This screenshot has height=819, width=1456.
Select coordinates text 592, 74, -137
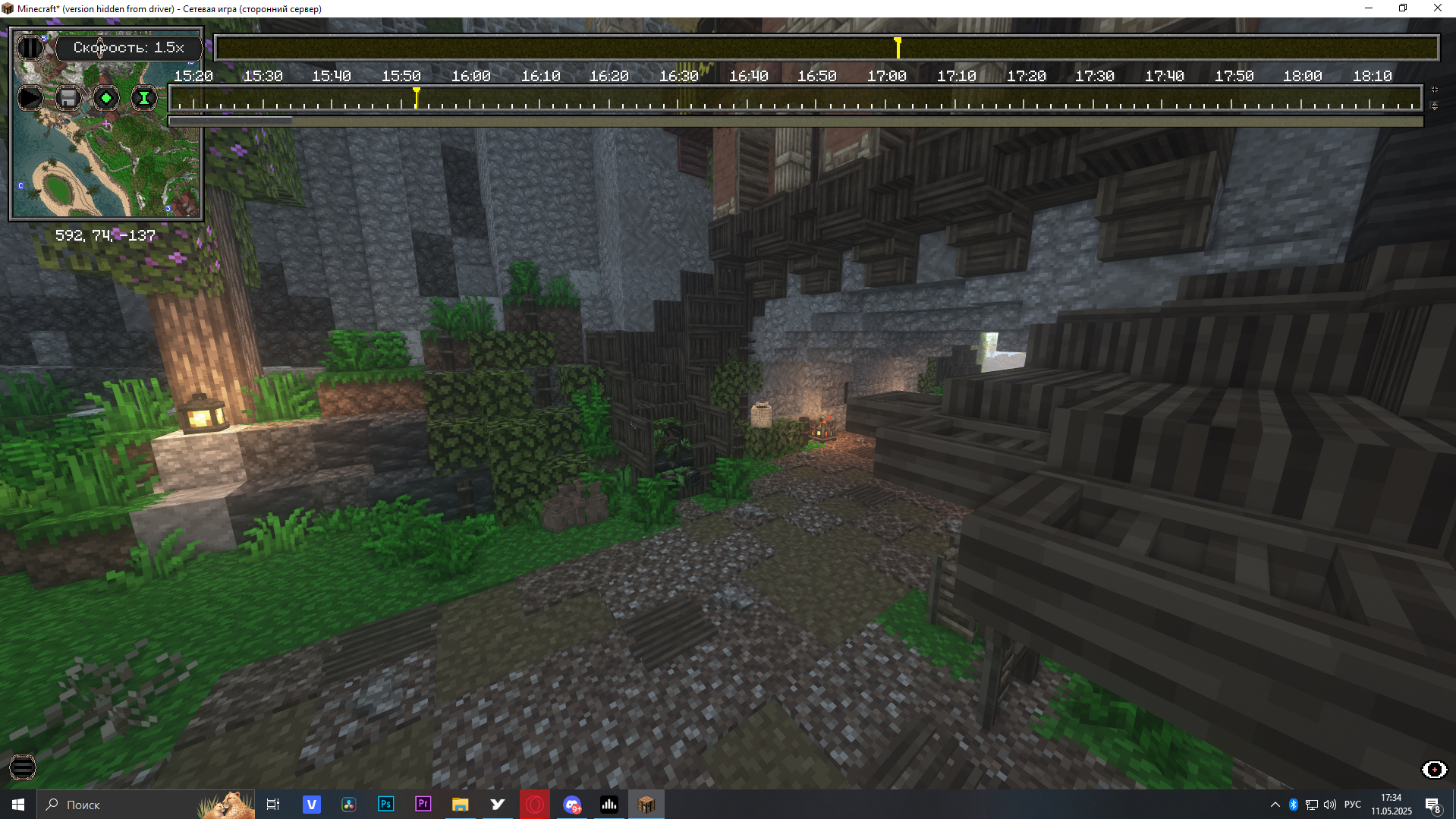coord(105,235)
